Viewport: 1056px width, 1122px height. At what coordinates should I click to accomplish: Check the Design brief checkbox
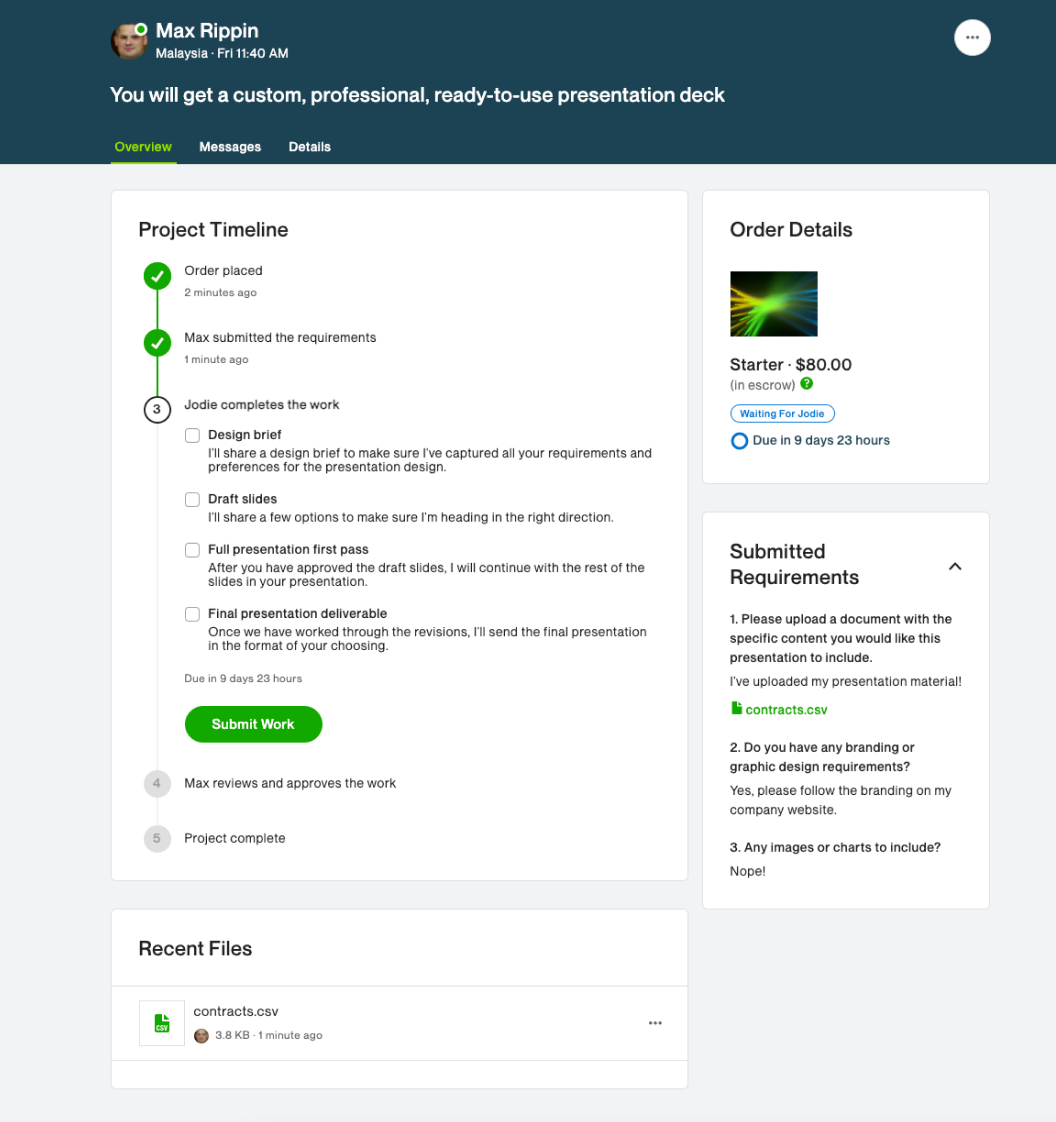pos(192,436)
